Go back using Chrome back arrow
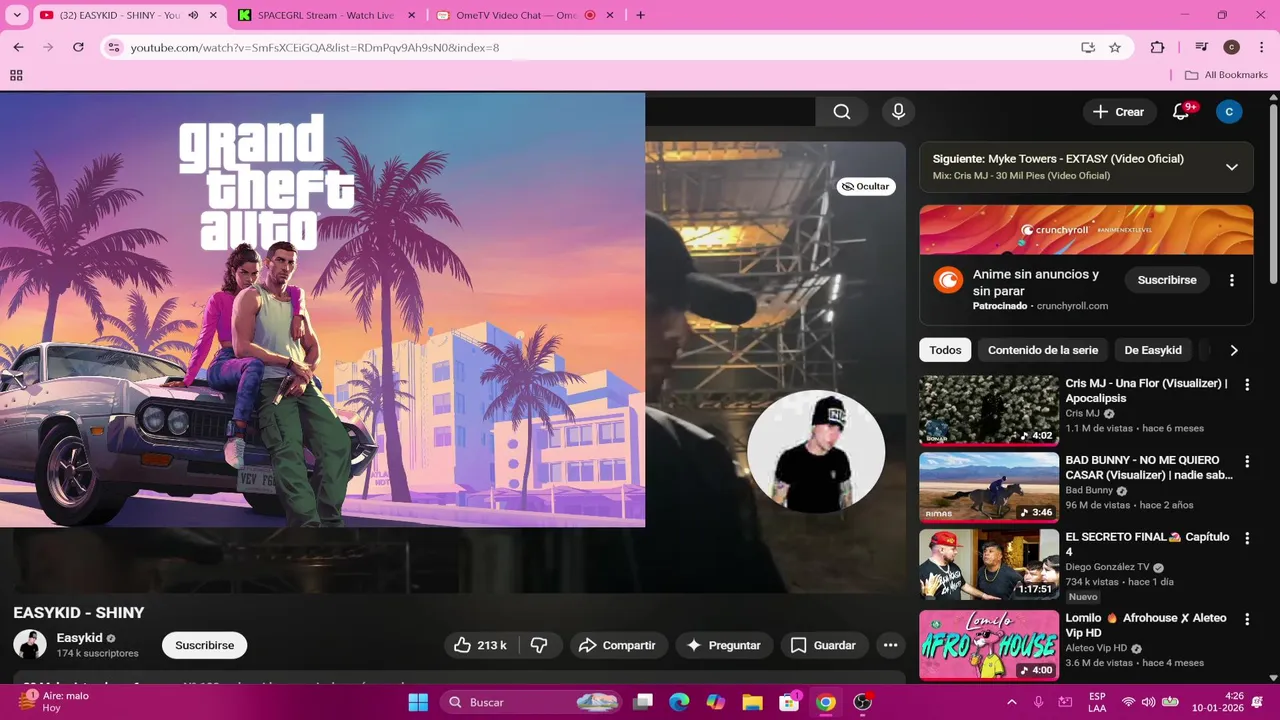 coord(18,47)
